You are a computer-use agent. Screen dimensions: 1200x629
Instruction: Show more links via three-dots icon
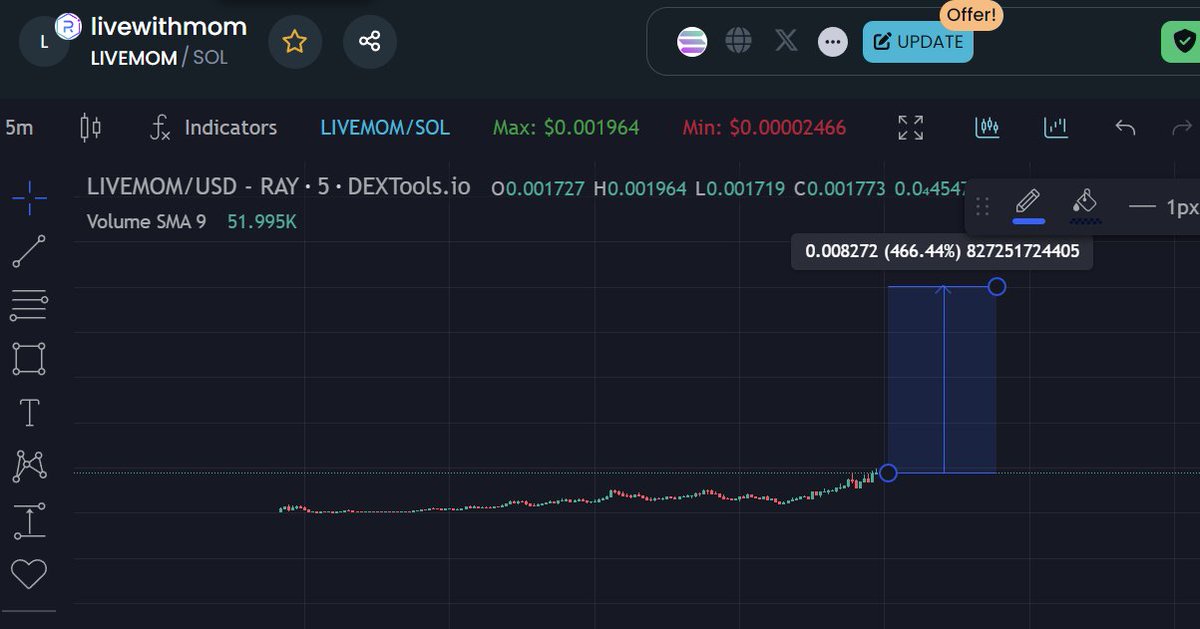pos(833,42)
